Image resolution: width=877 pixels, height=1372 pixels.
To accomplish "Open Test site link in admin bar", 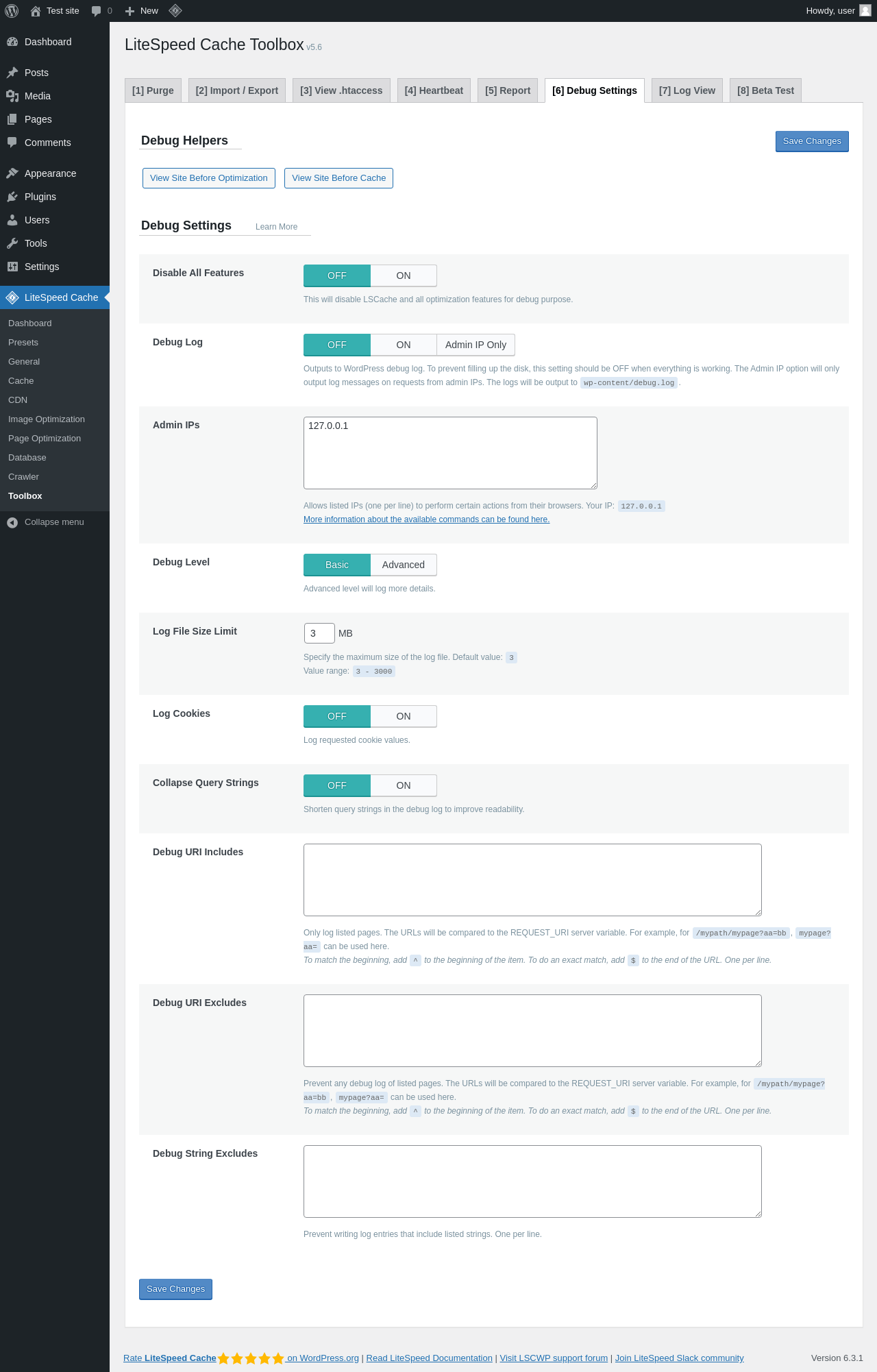I will coord(63,11).
